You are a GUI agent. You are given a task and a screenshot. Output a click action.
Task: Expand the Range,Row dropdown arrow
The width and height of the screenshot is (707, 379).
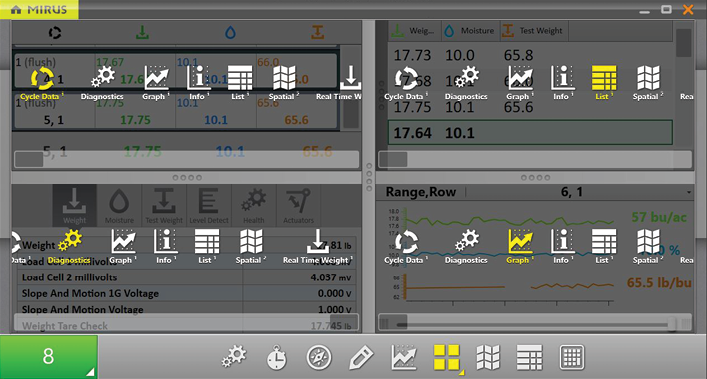(689, 192)
